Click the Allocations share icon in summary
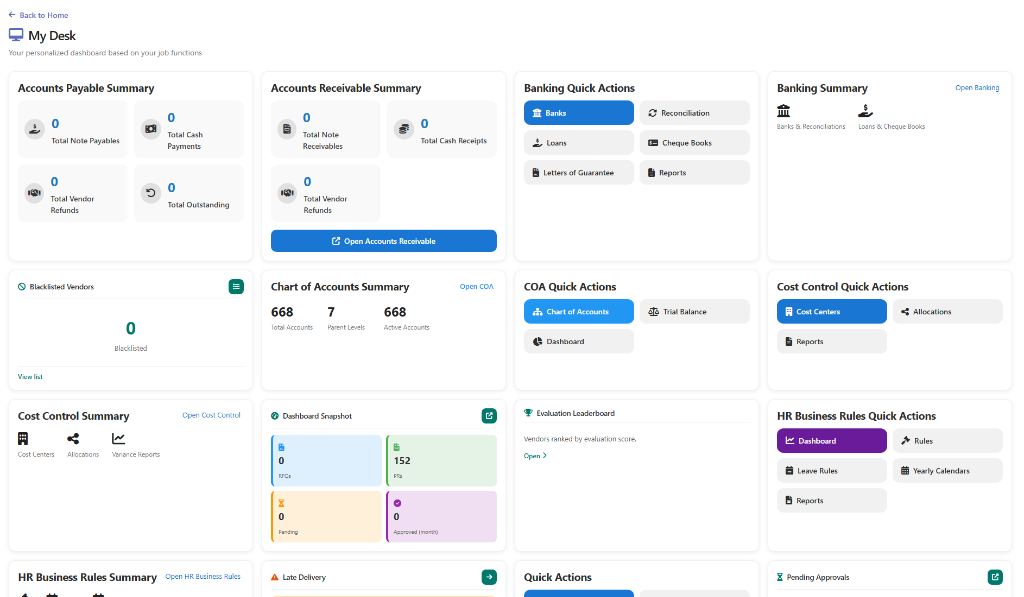The image size is (1024, 597). click(73, 439)
